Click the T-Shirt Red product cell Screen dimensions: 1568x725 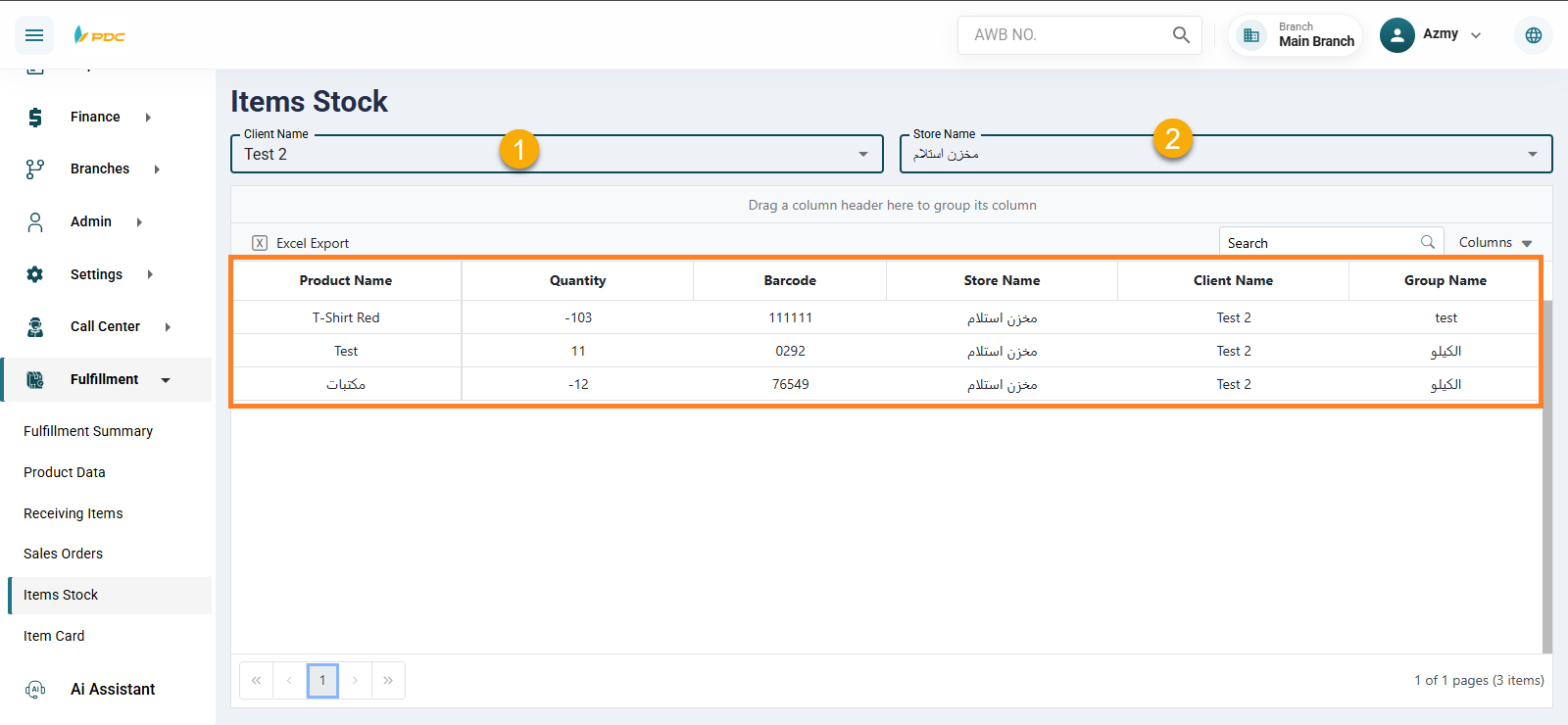click(346, 317)
